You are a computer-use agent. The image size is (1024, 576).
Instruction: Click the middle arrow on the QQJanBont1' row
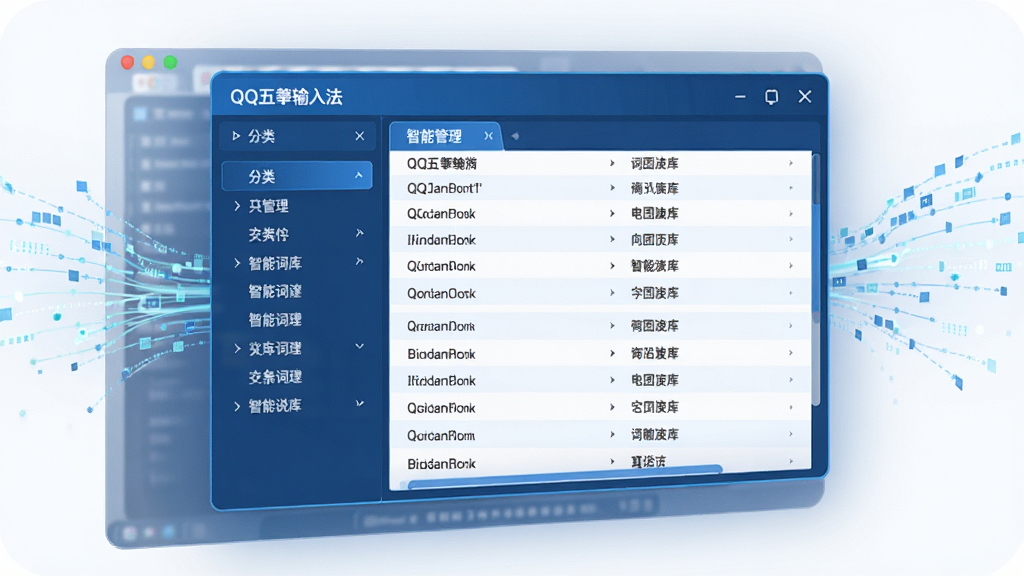tap(612, 188)
